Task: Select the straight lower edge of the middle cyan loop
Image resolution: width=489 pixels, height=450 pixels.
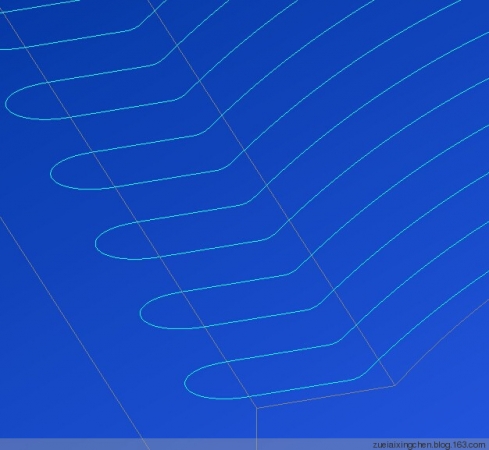Action: pyautogui.click(x=204, y=248)
